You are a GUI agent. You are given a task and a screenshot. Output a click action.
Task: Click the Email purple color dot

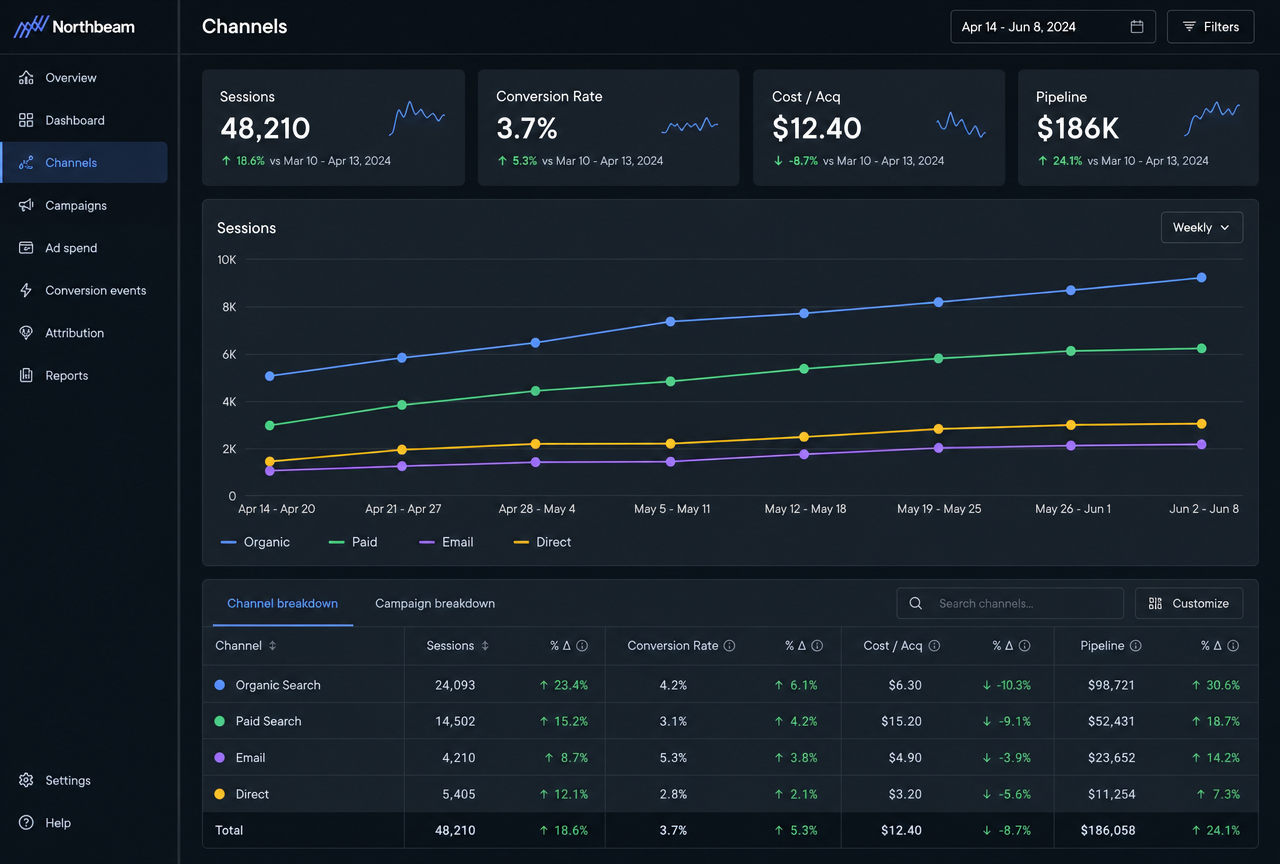(220, 758)
